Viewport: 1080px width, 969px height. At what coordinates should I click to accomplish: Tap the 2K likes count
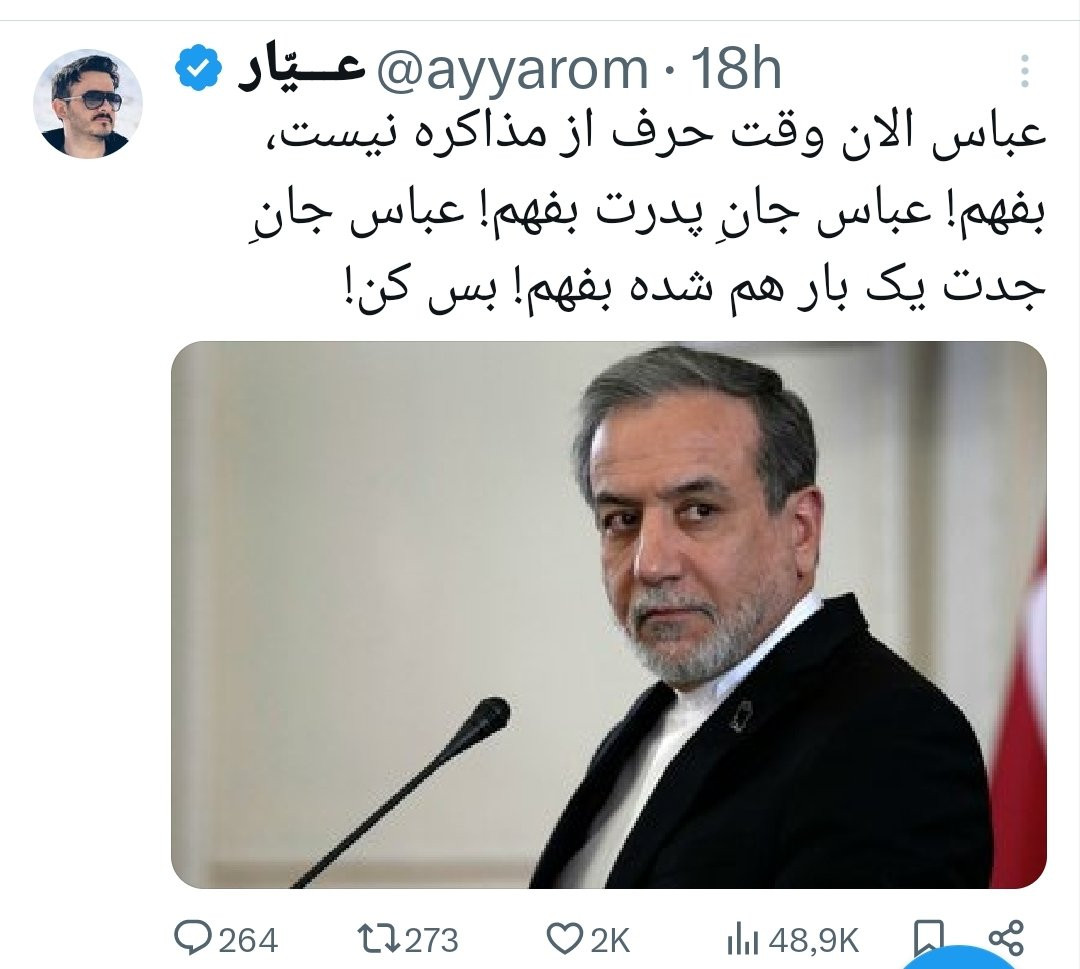tap(609, 940)
